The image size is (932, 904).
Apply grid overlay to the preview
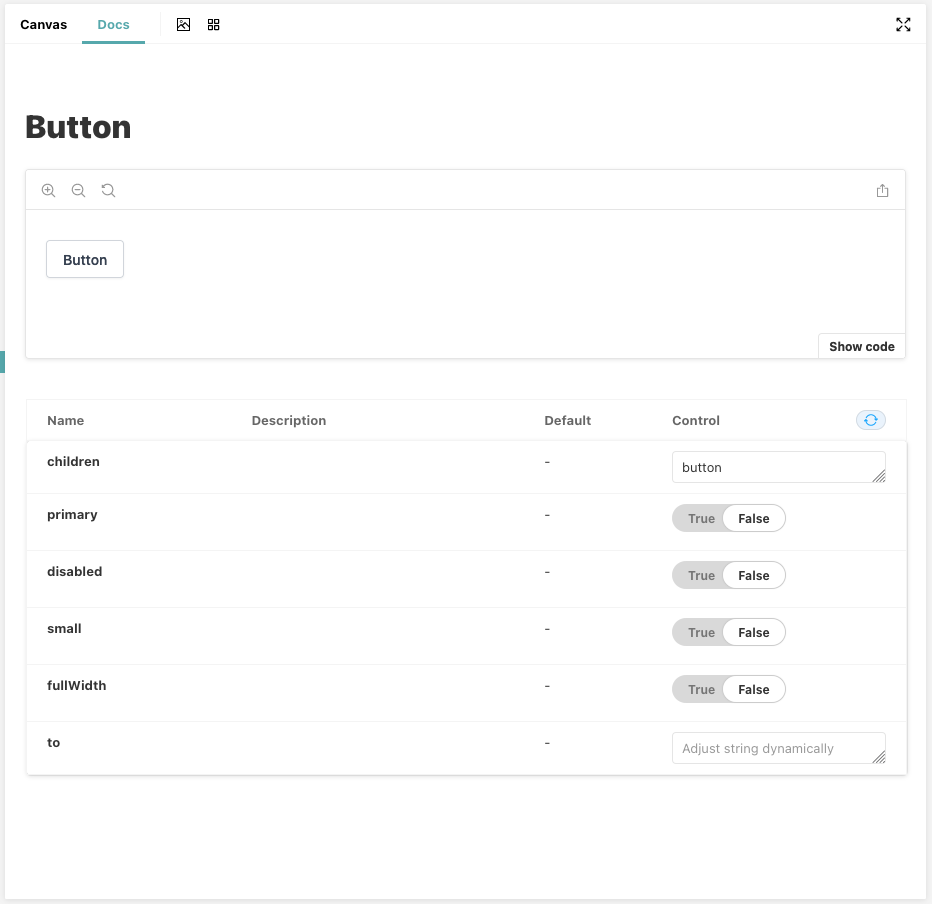pyautogui.click(x=213, y=24)
